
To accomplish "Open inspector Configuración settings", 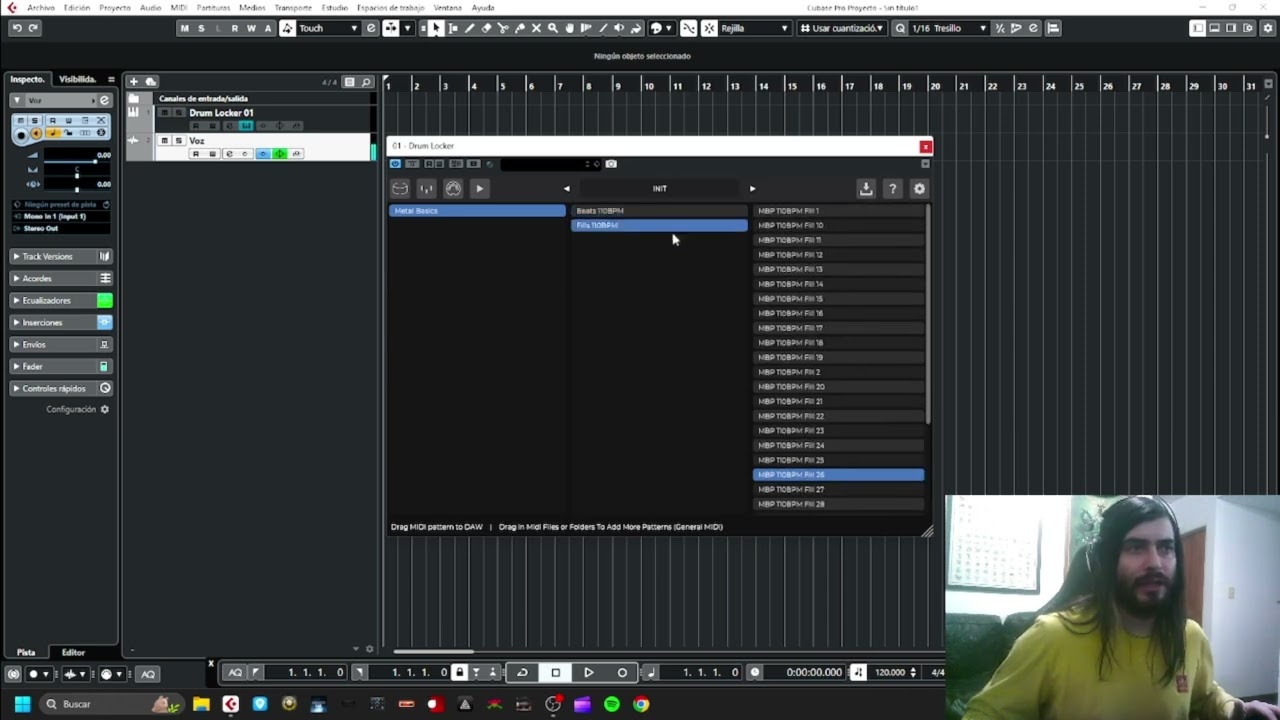I will tap(78, 410).
